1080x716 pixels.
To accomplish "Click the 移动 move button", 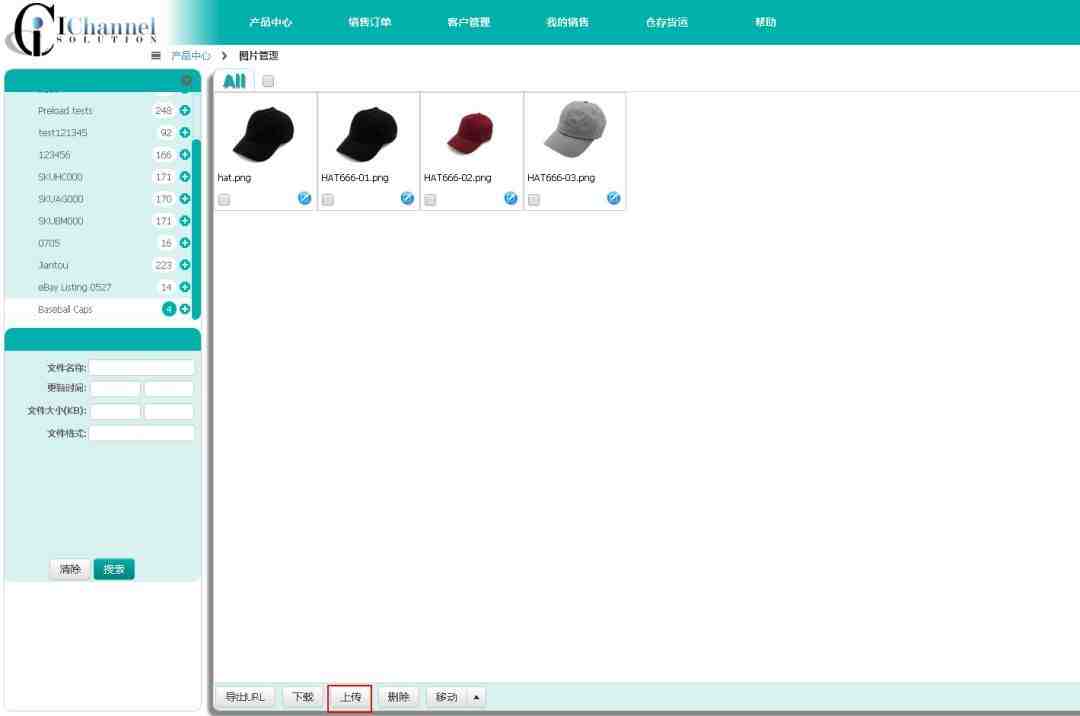I will tap(446, 697).
